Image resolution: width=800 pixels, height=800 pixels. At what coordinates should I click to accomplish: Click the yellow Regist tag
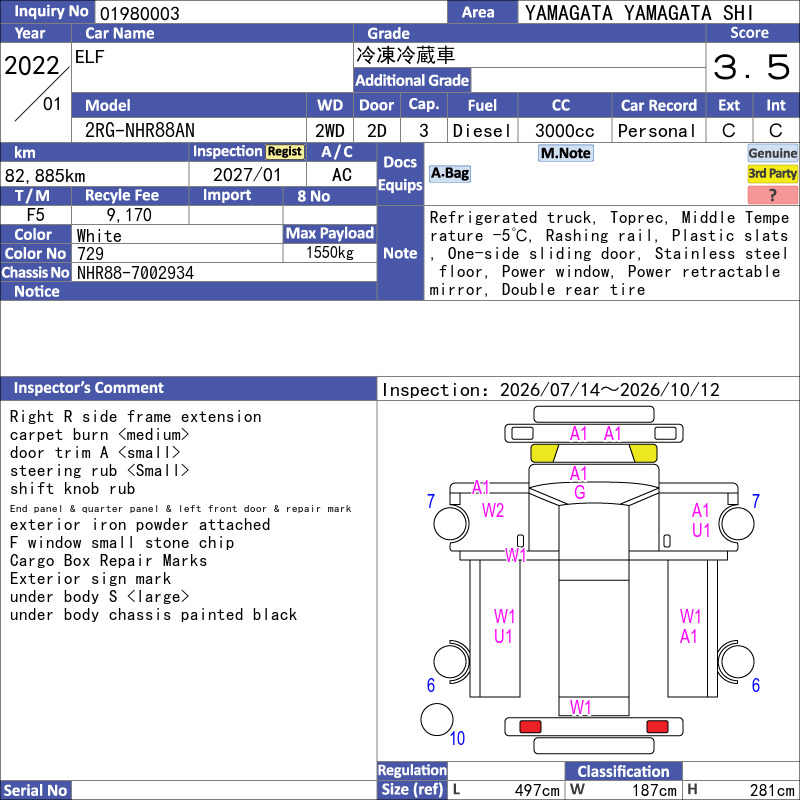(285, 152)
